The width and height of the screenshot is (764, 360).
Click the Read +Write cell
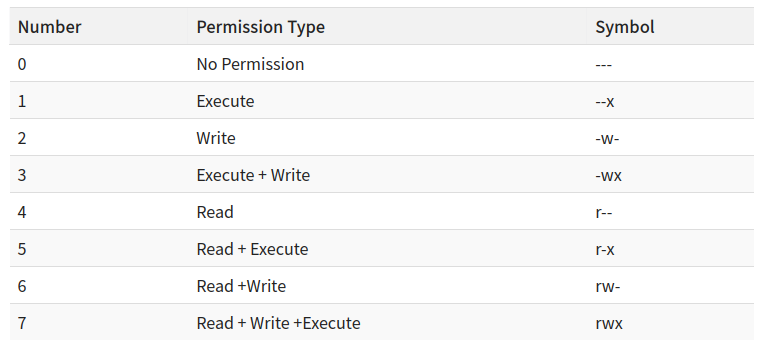click(241, 286)
